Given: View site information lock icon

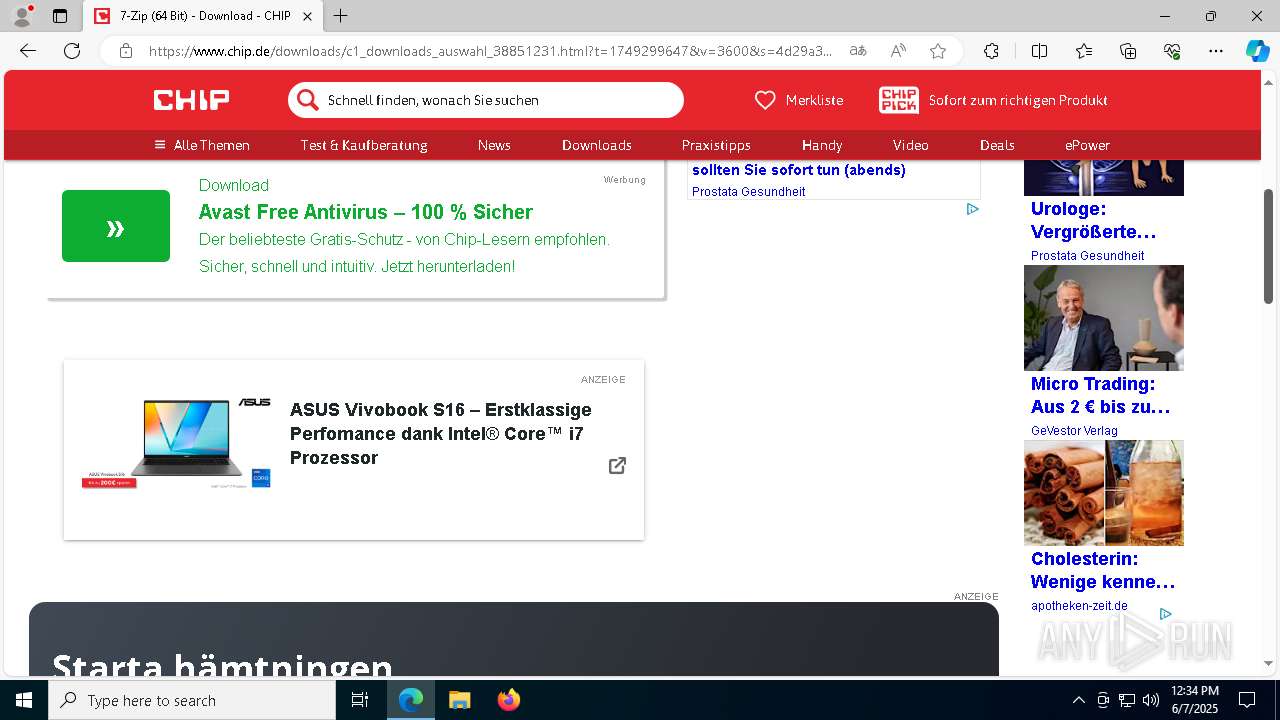Looking at the screenshot, I should point(126,51).
